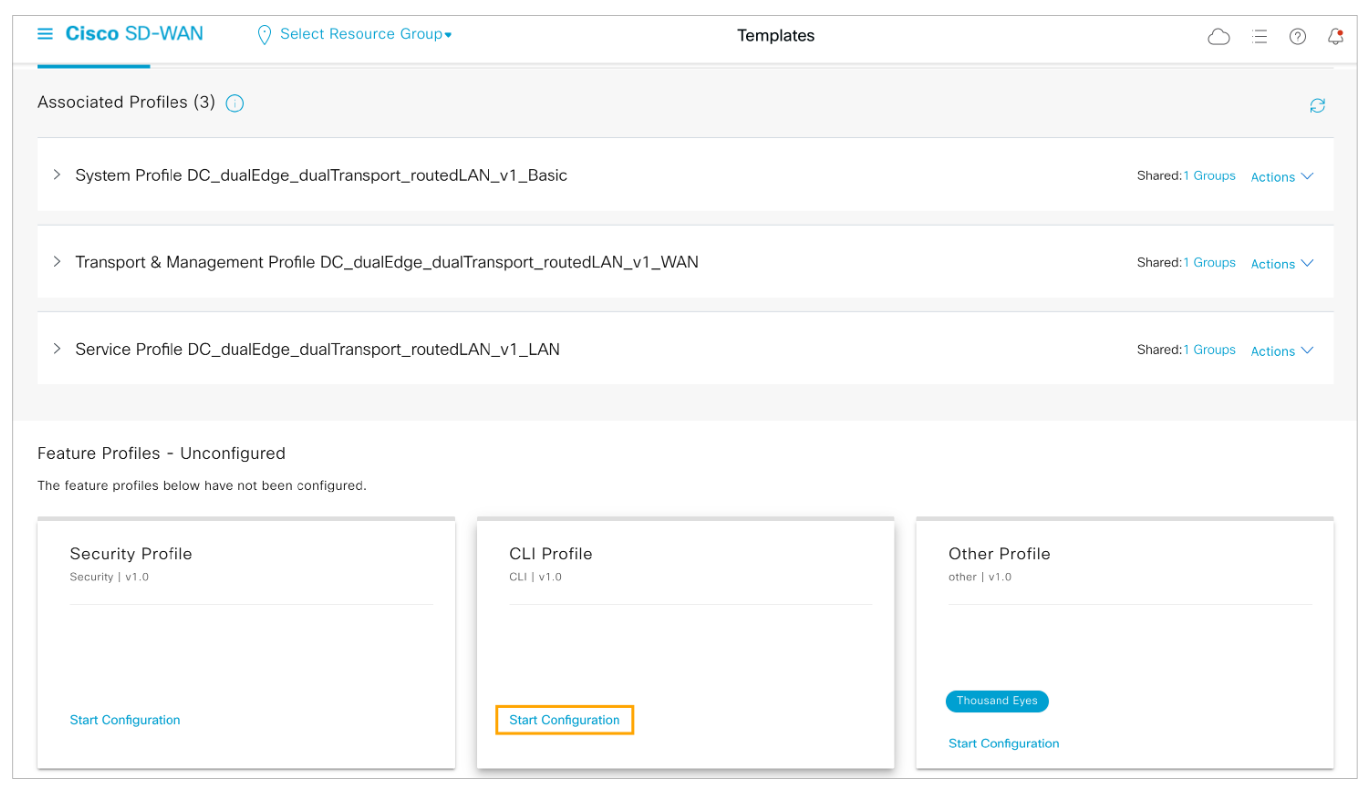Open Actions menu for Transport & Management Profile
The height and width of the screenshot is (789, 1369).
[1281, 264]
